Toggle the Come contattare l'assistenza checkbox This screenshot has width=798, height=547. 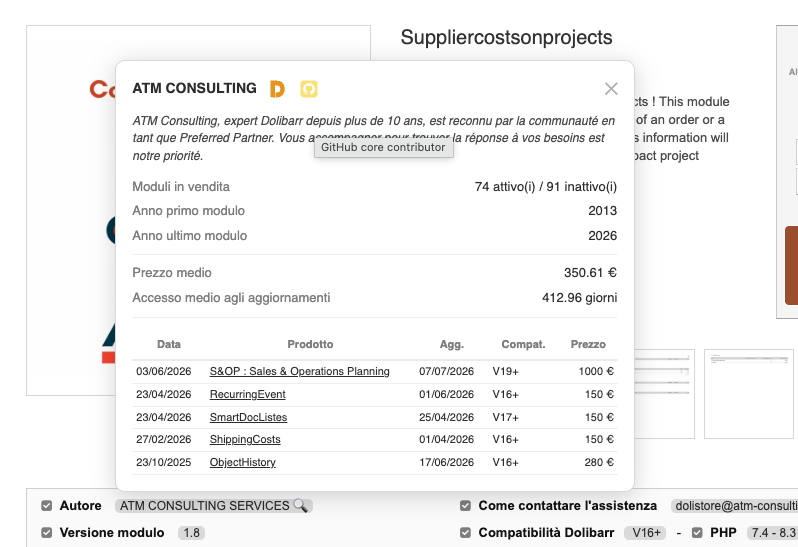point(465,505)
